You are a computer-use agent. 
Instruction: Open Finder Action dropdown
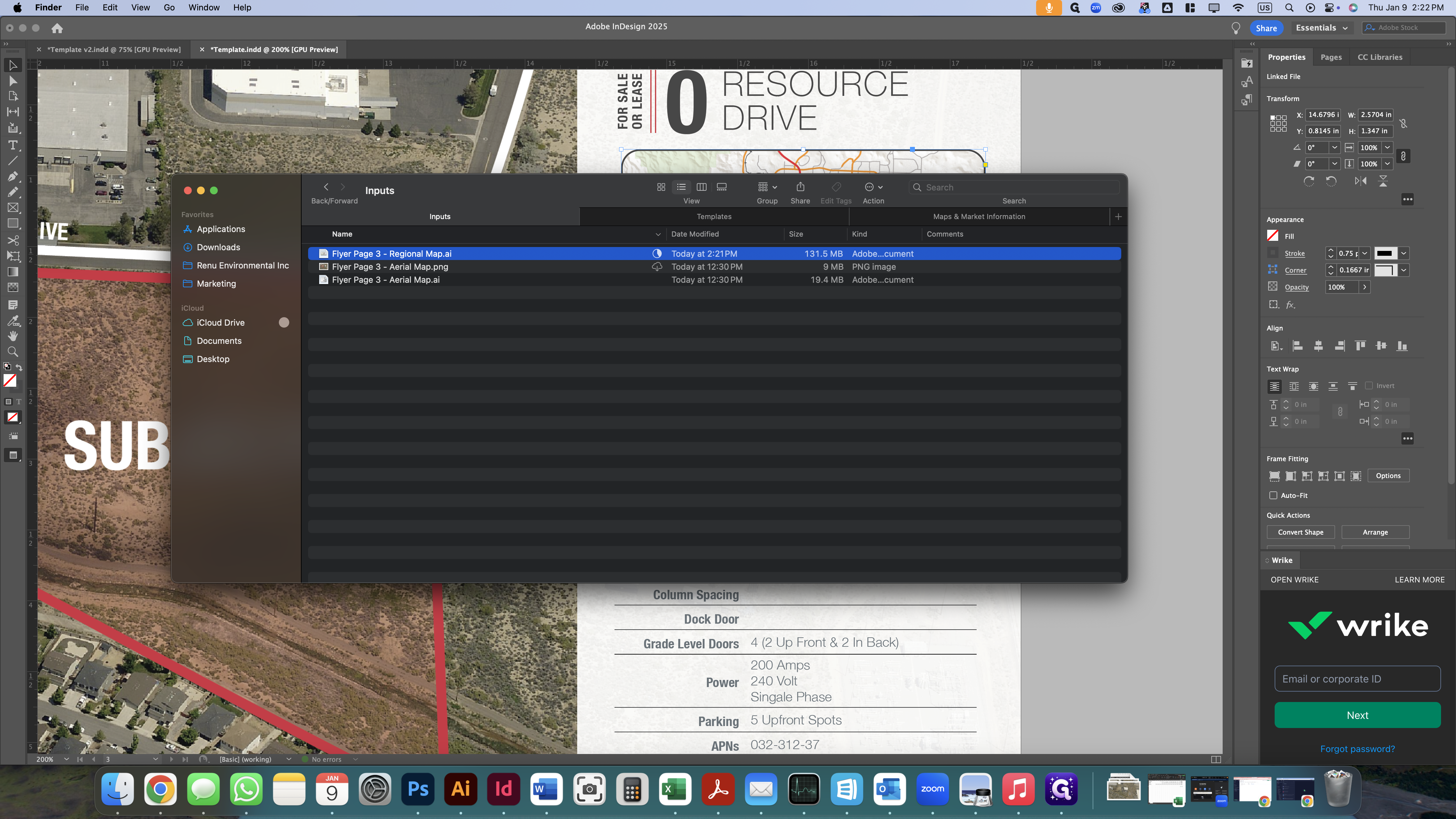[x=874, y=187]
